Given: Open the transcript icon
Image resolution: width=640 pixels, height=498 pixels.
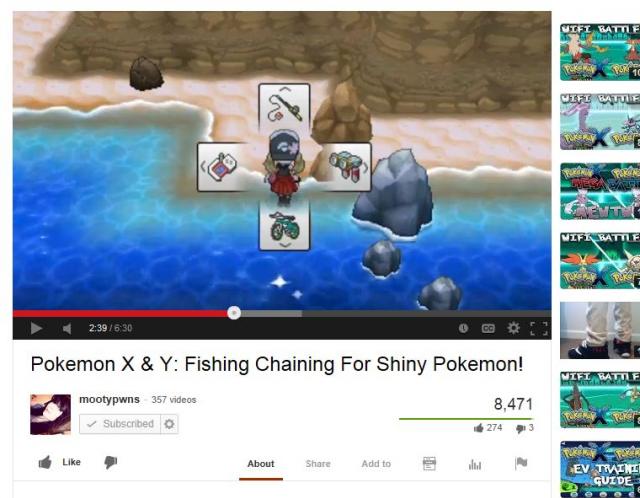Looking at the screenshot, I should point(429,463).
